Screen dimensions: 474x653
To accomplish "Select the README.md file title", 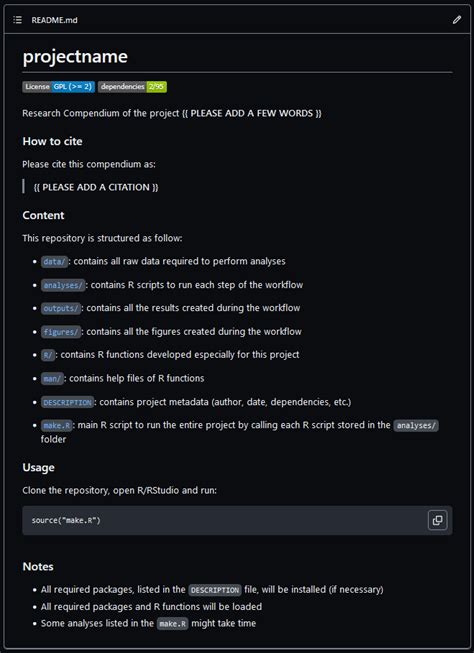I will coord(54,20).
